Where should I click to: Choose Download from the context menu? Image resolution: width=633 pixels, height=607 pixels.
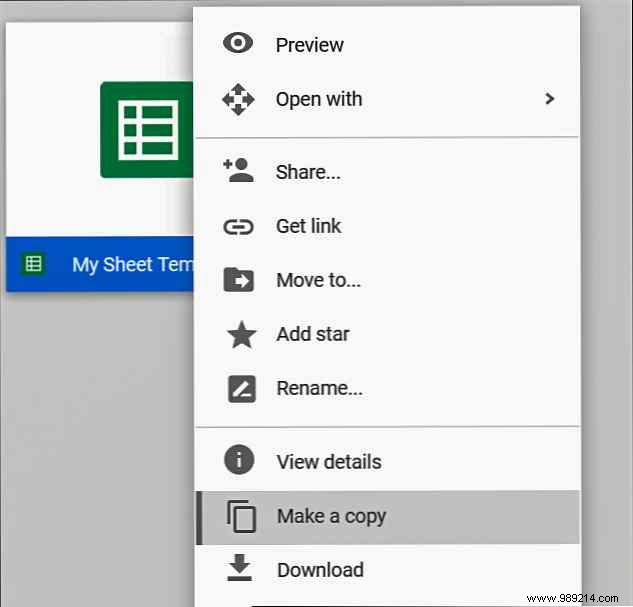[x=387, y=570]
